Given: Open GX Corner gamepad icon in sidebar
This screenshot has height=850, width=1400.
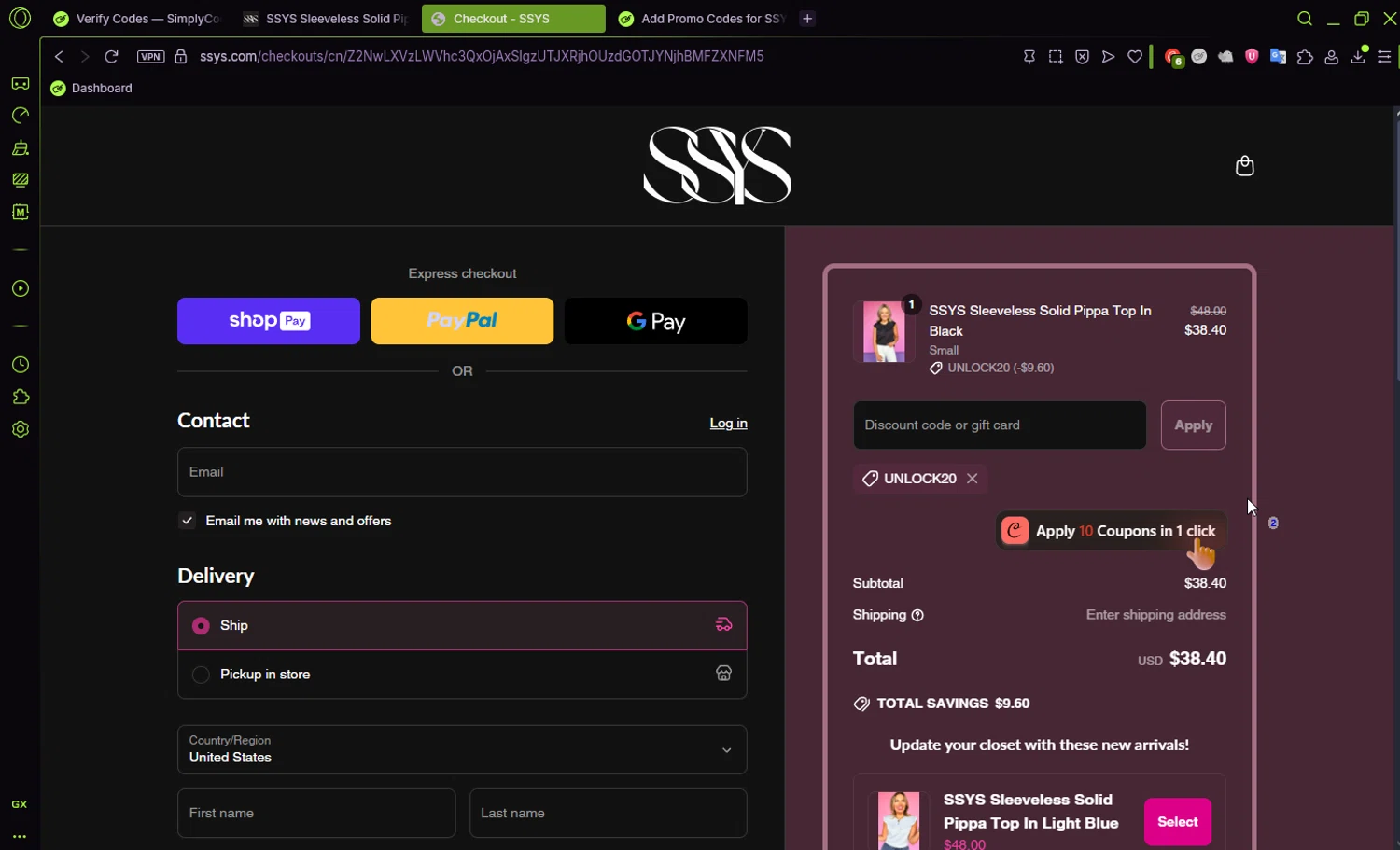Looking at the screenshot, I should click(20, 84).
